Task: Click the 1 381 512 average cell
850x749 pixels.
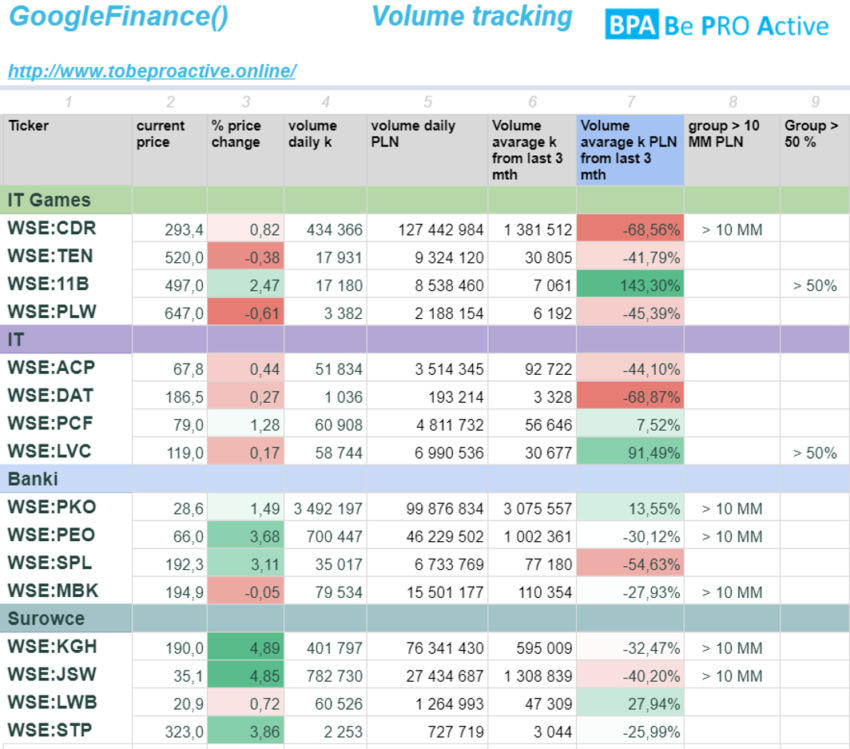Action: tap(532, 229)
